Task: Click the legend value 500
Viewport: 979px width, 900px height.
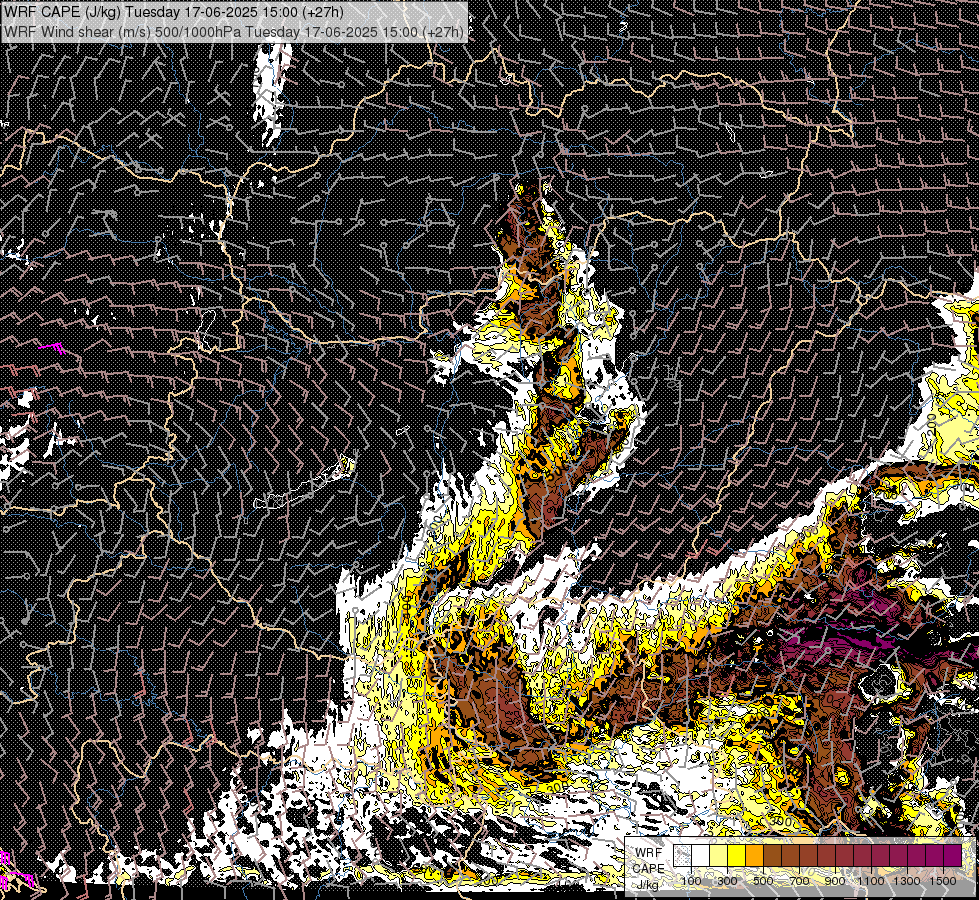Action: click(x=764, y=881)
